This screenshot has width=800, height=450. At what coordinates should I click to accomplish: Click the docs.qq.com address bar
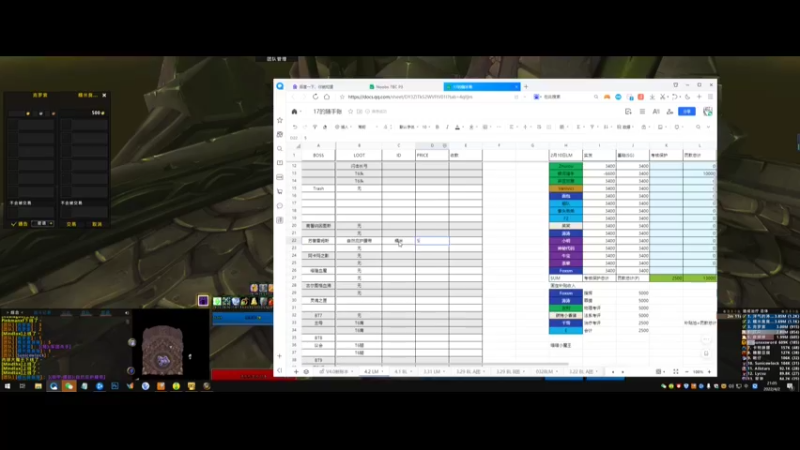tap(429, 97)
